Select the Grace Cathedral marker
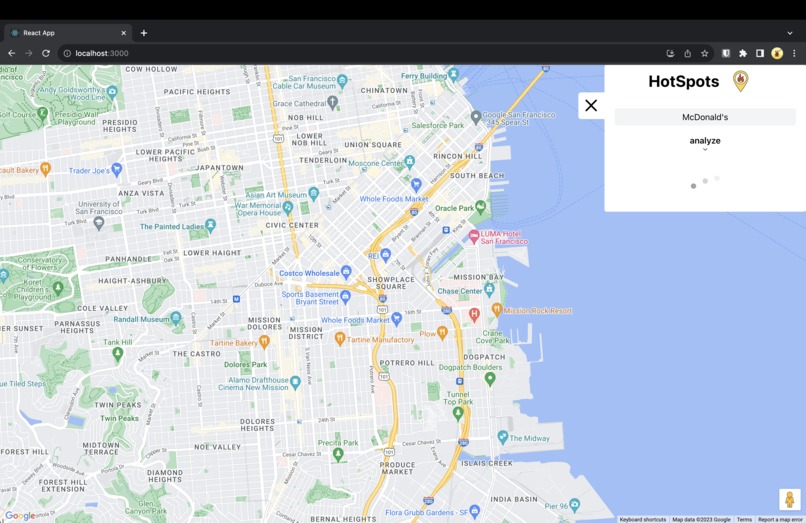Viewport: 806px width, 523px height. click(333, 102)
